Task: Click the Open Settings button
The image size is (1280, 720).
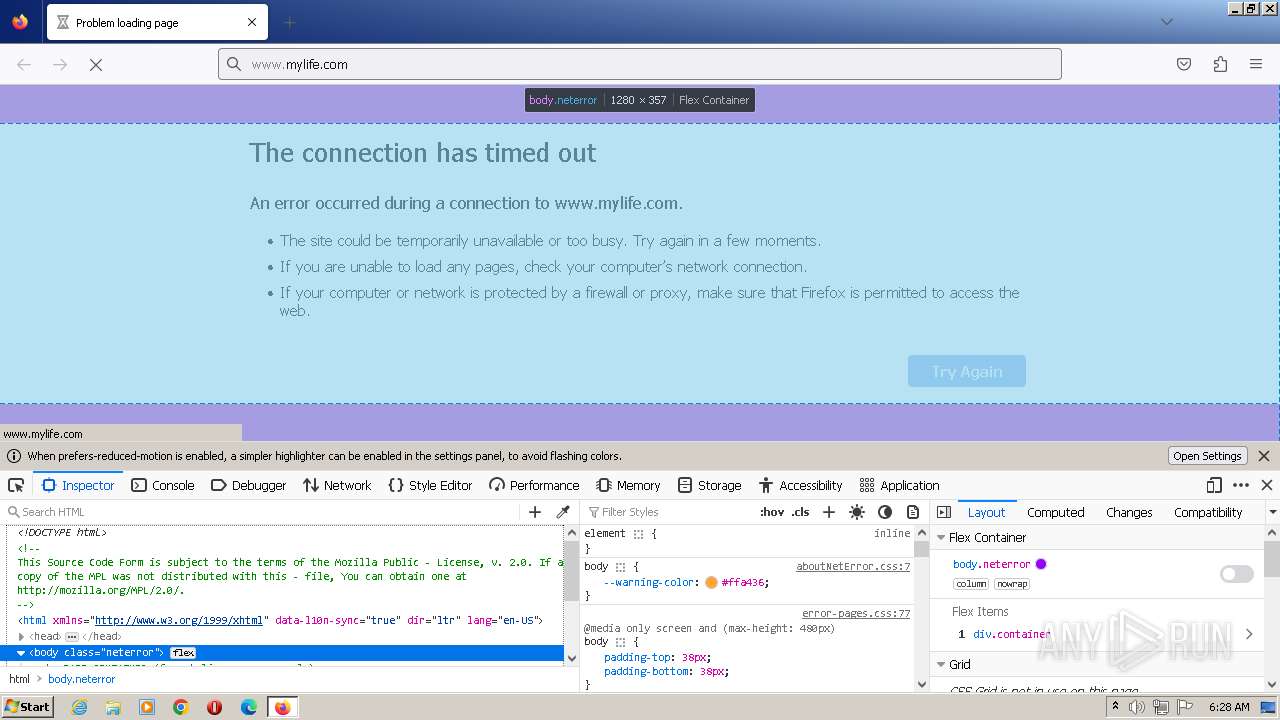Action: [1207, 456]
